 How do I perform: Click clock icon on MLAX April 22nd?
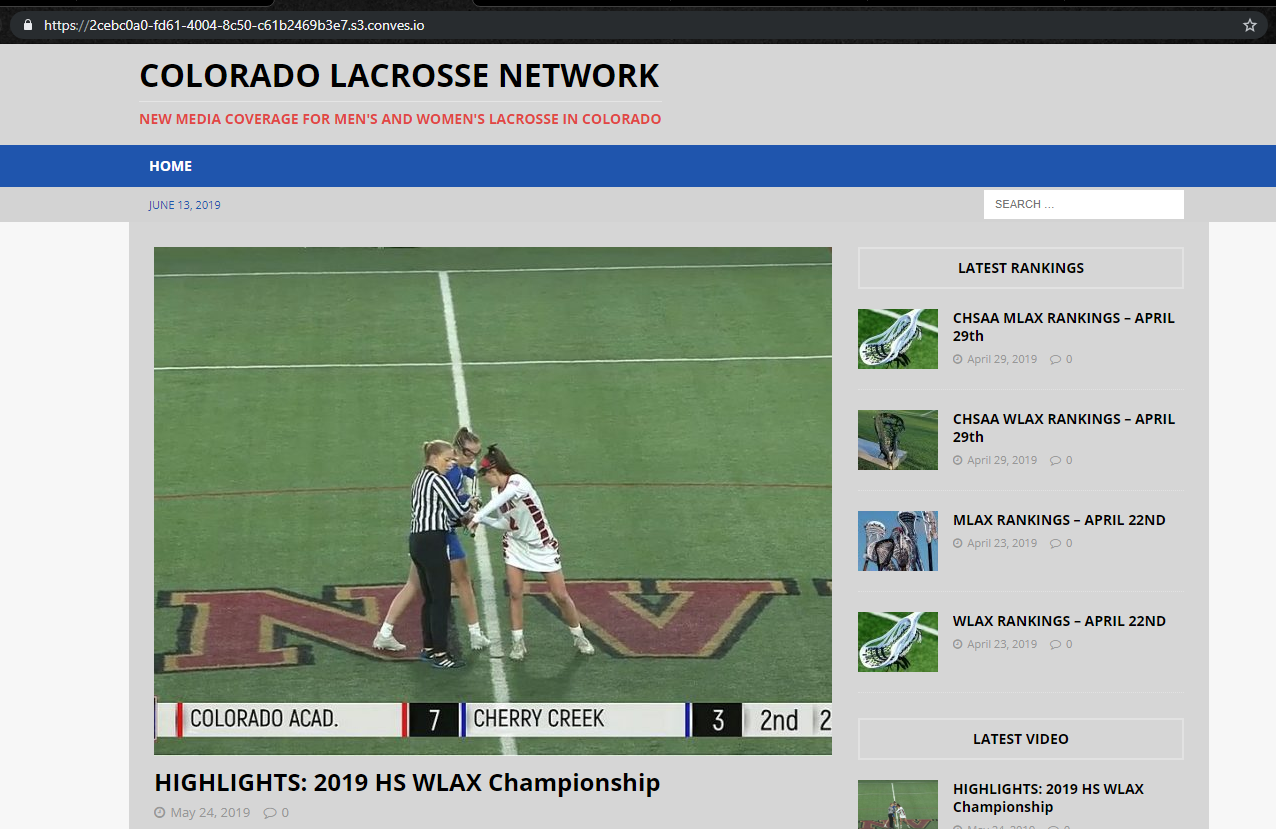click(958, 543)
